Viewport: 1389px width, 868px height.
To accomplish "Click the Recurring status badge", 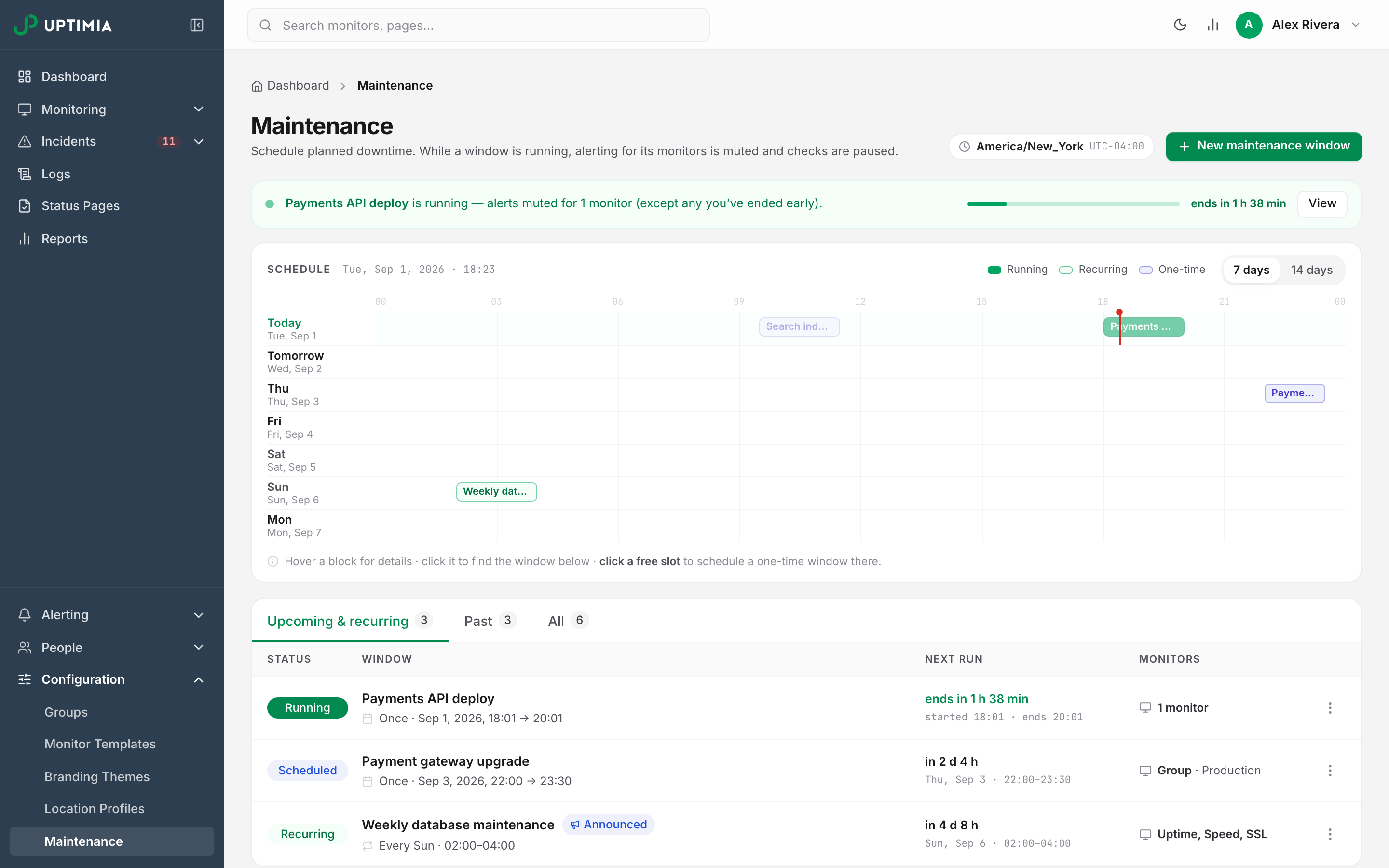I will pos(307,834).
